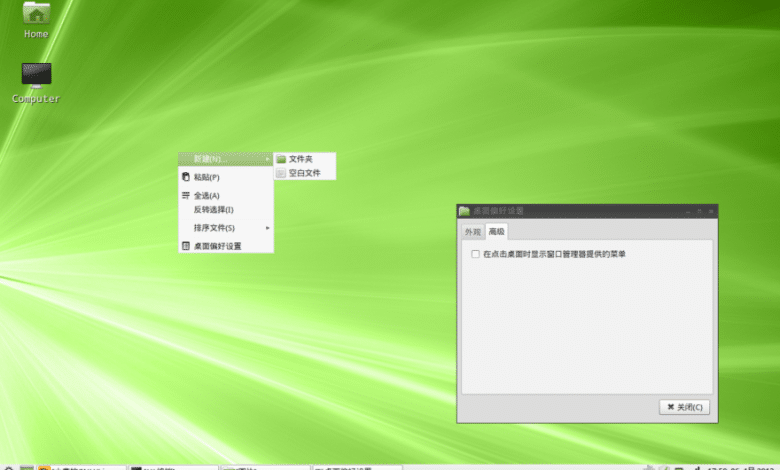Expand the 新建(N) submenu arrow
Image resolution: width=780 pixels, height=470 pixels.
[x=268, y=159]
